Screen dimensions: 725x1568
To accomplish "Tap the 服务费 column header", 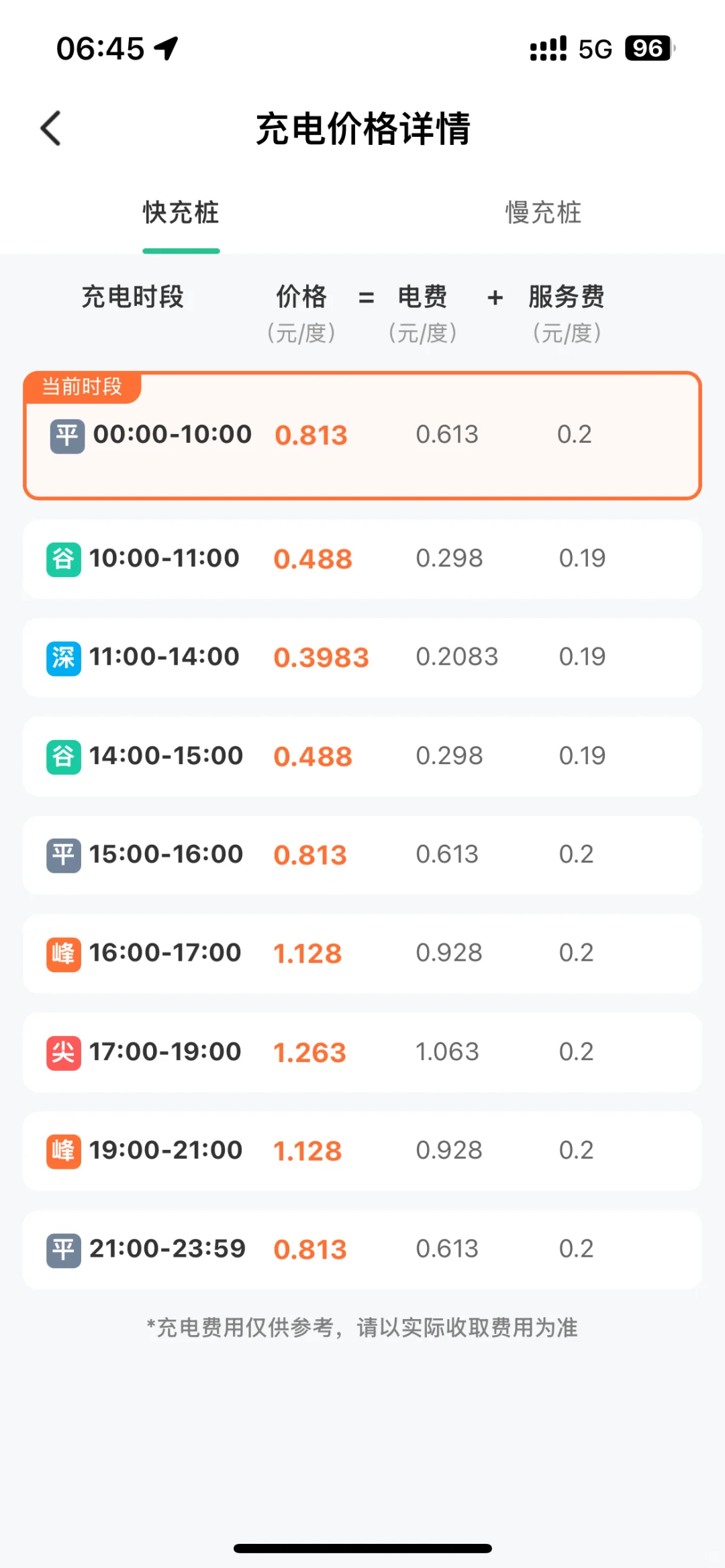I will tap(567, 297).
